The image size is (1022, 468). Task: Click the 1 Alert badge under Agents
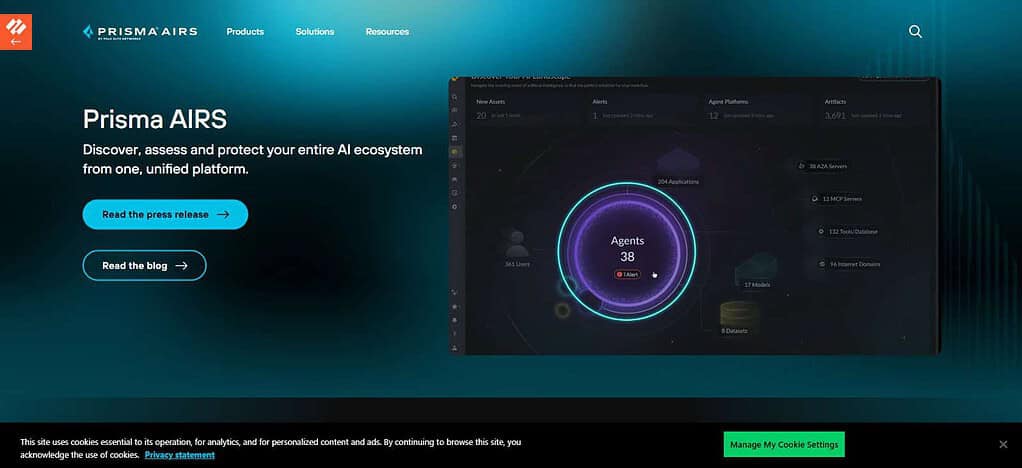coord(627,274)
